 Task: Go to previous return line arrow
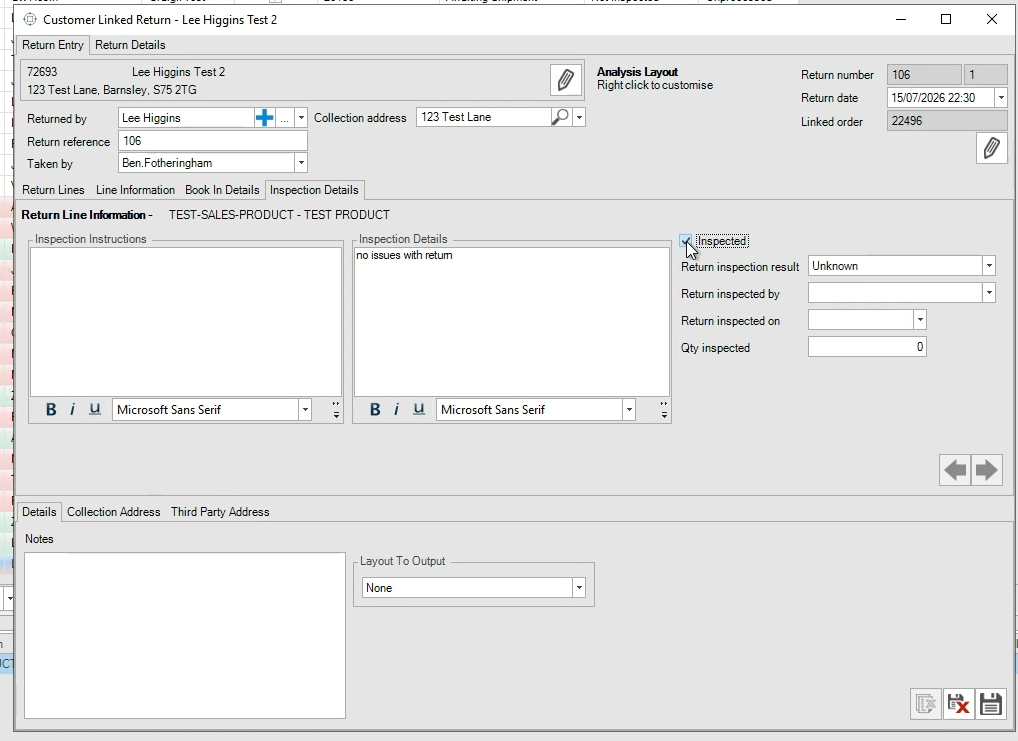tap(955, 470)
